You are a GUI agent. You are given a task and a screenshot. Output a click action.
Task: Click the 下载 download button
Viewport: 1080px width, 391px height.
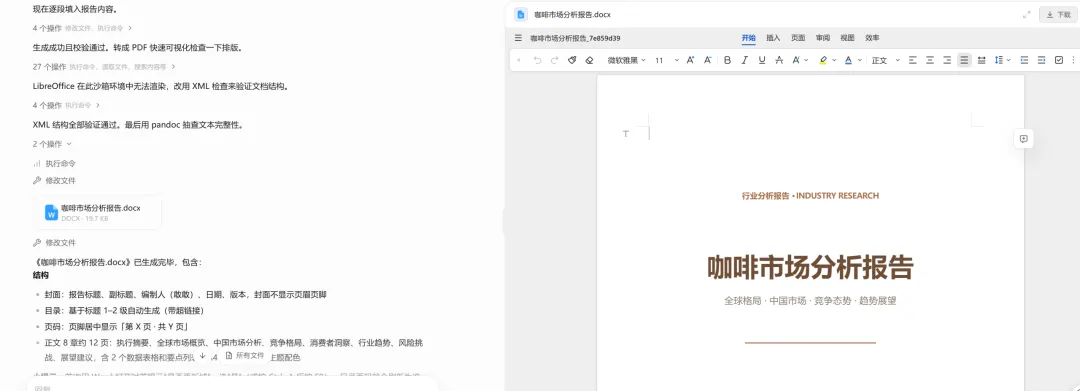[x=1059, y=14]
